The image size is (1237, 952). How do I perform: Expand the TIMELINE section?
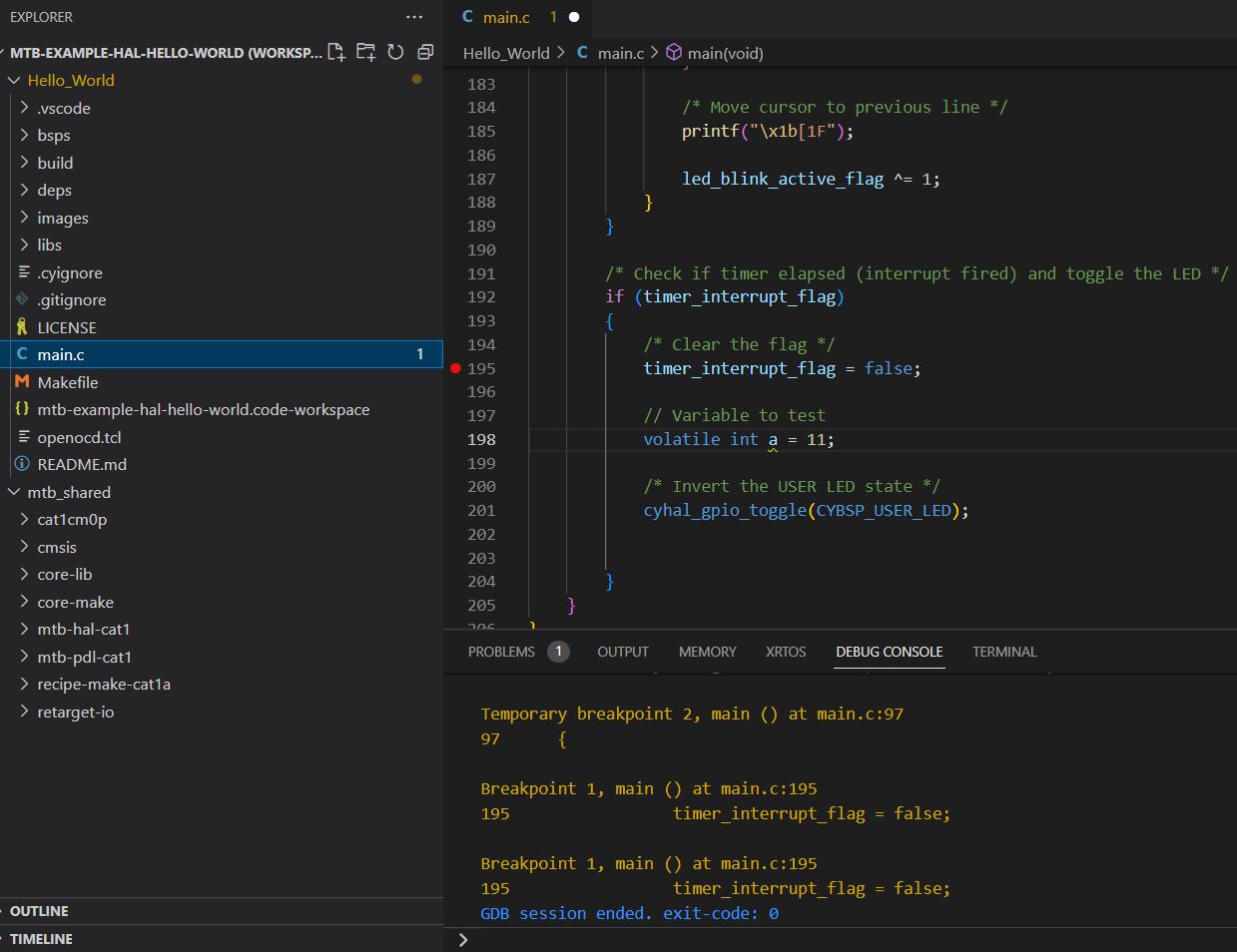point(222,939)
